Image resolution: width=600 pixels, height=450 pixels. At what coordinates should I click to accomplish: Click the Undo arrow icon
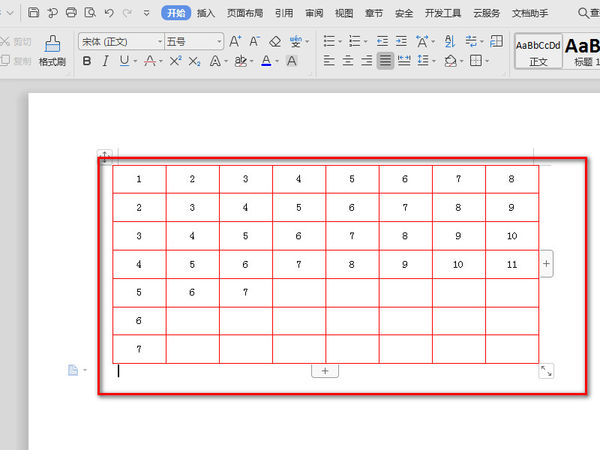coord(109,13)
